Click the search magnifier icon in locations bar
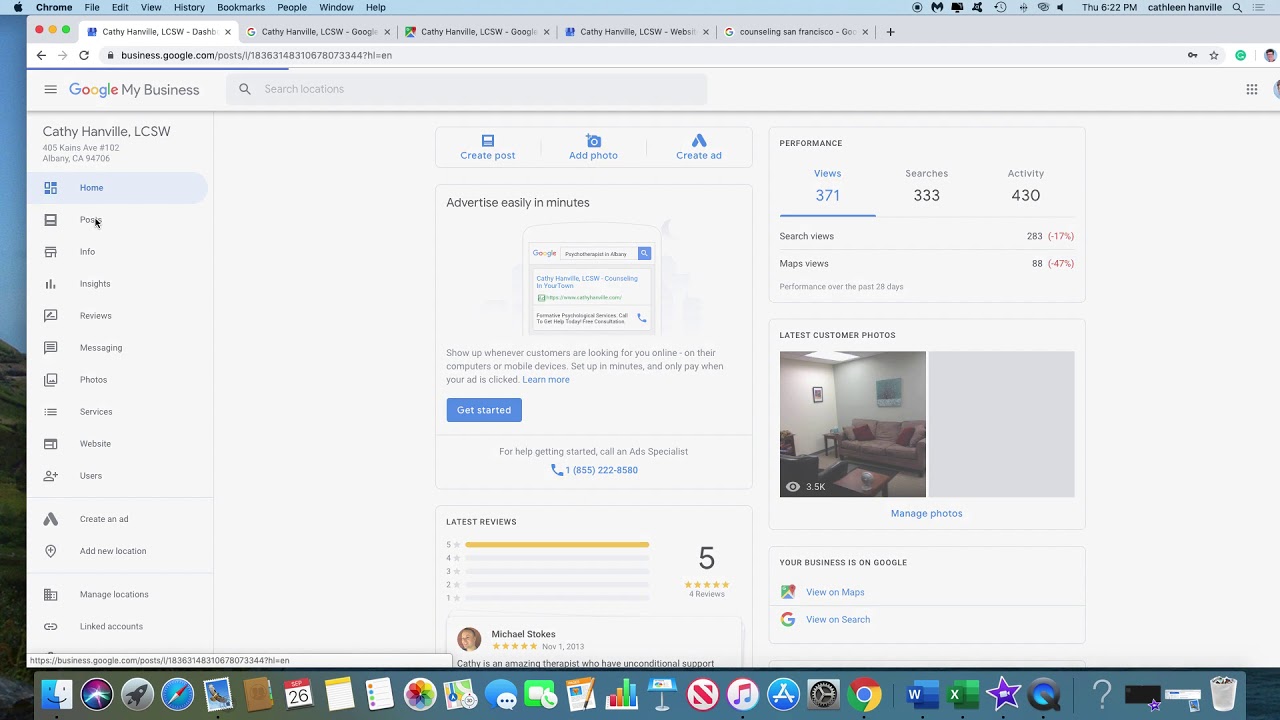The image size is (1280, 720). [x=245, y=89]
